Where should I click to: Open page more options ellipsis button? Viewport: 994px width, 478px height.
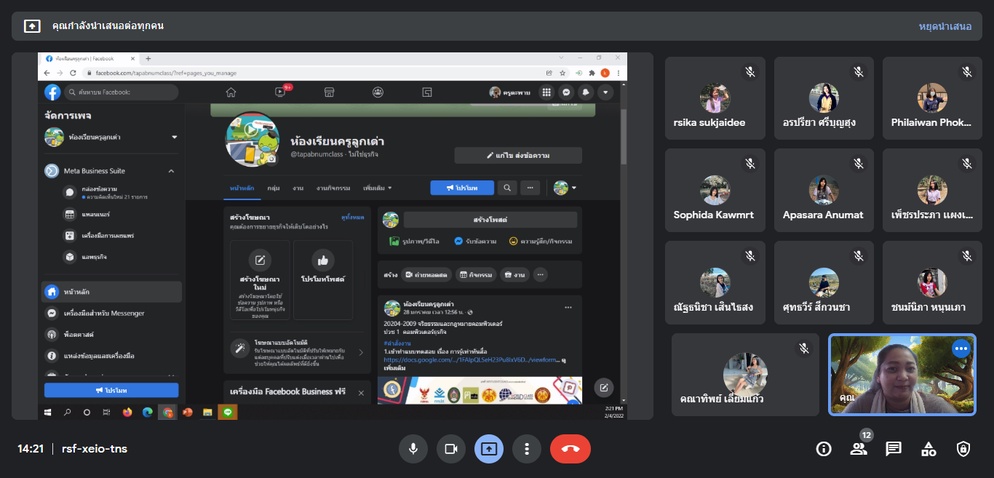530,188
